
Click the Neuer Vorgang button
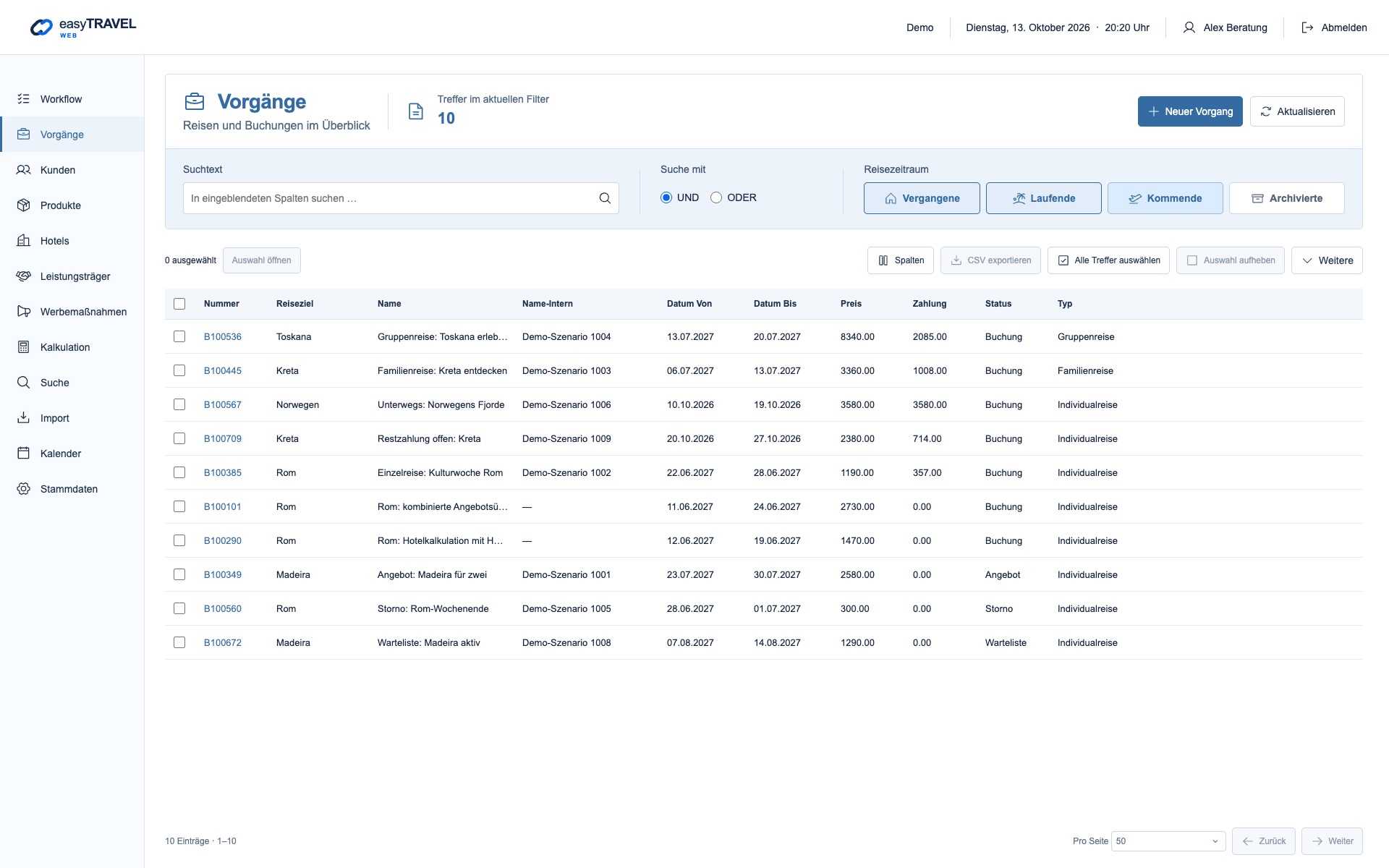tap(1190, 111)
